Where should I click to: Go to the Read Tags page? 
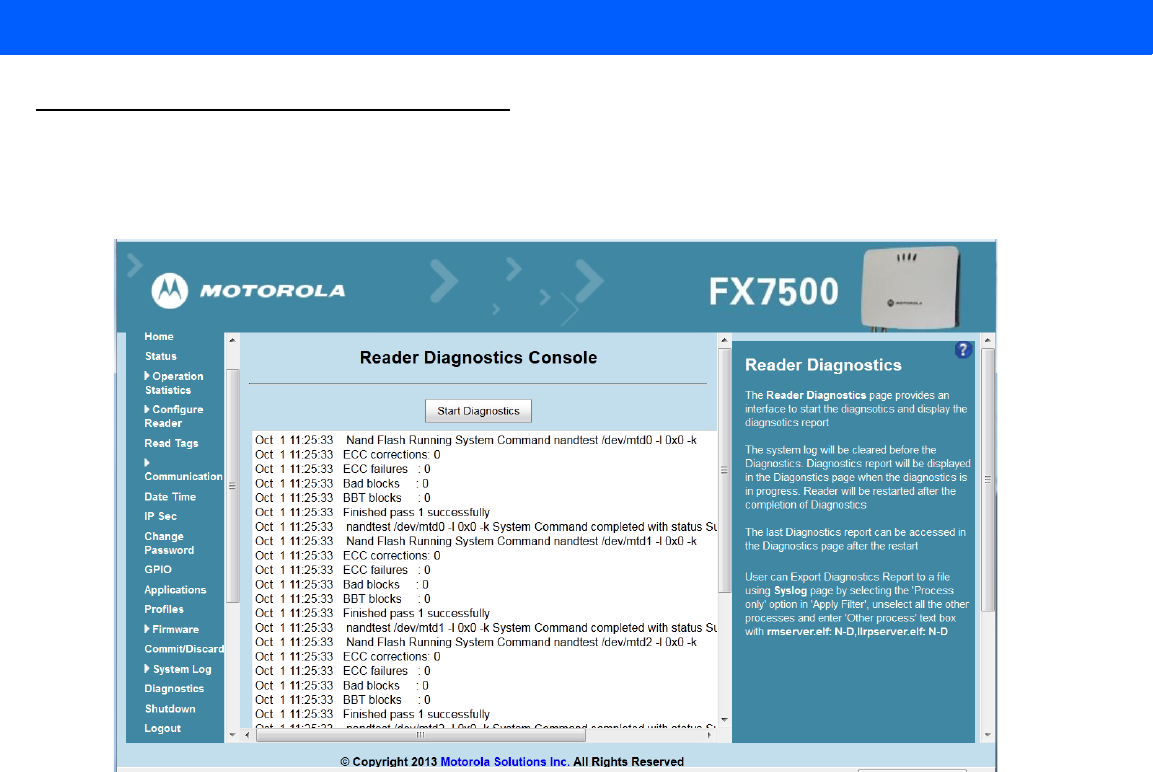pos(171,443)
